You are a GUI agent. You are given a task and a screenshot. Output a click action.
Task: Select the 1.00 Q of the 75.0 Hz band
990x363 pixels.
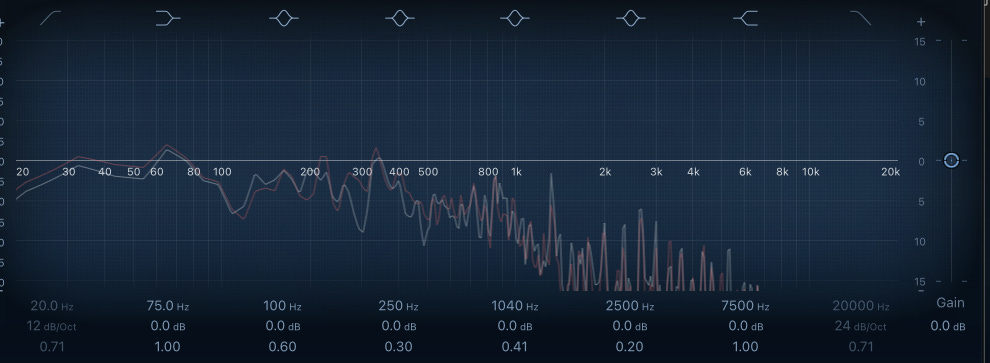tap(167, 347)
